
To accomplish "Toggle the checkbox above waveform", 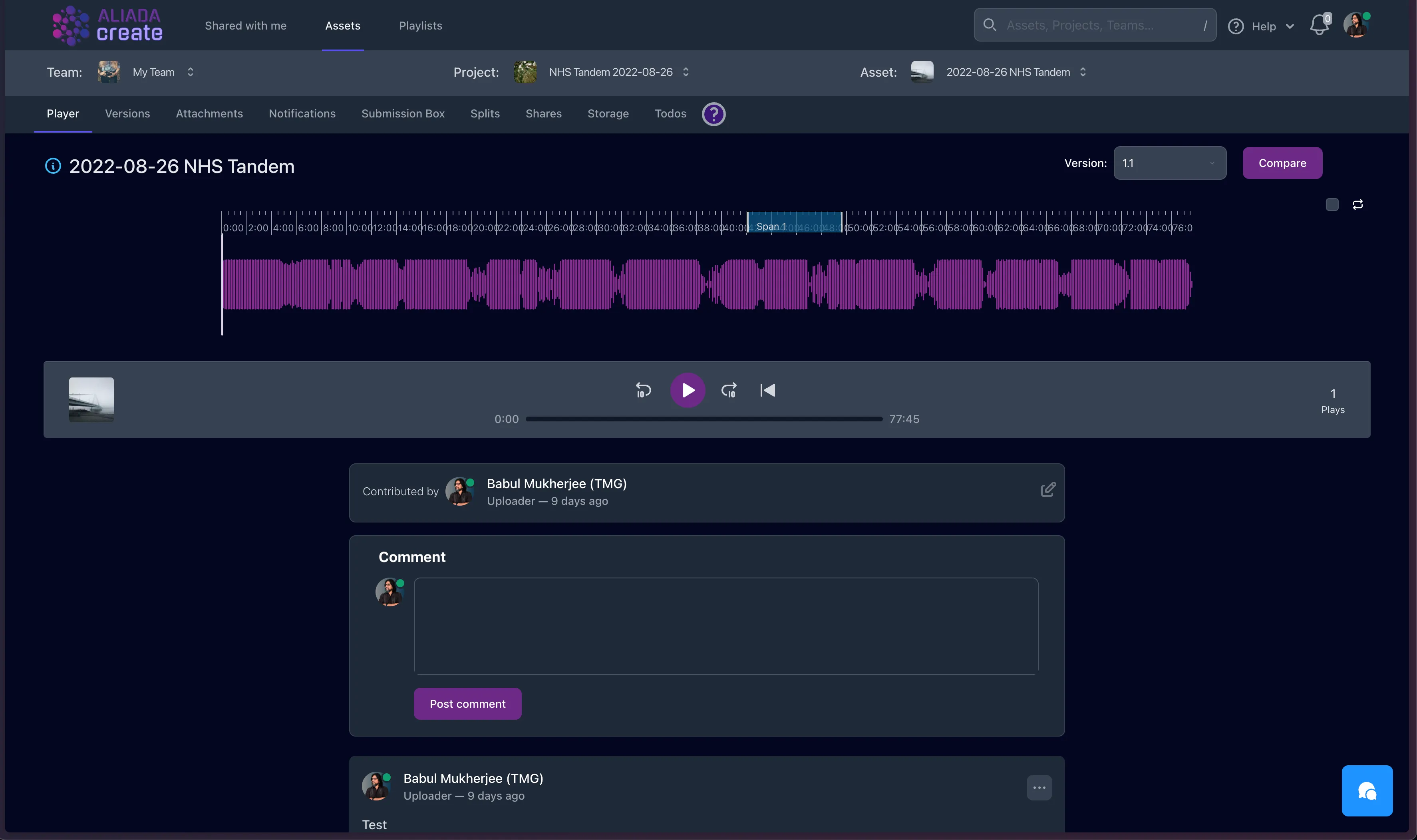I will (1332, 205).
